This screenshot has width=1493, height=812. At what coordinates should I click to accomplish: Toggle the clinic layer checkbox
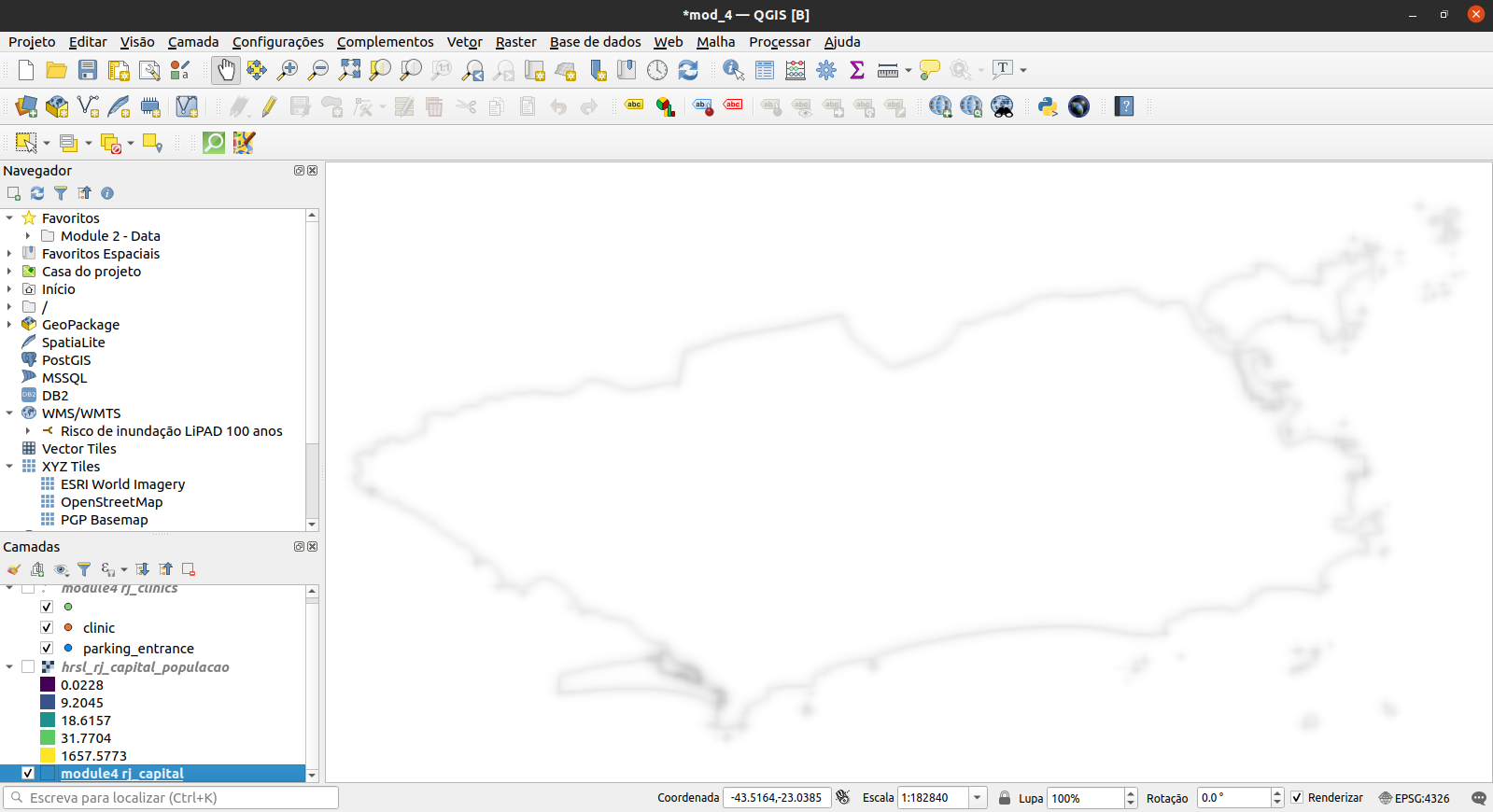point(47,627)
